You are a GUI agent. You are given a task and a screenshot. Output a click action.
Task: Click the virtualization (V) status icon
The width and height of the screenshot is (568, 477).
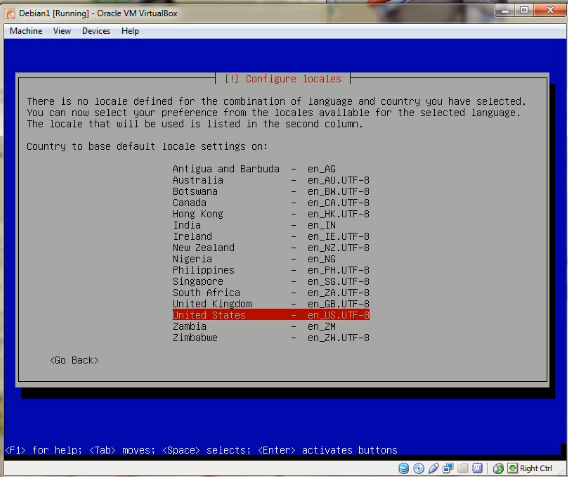(477, 468)
